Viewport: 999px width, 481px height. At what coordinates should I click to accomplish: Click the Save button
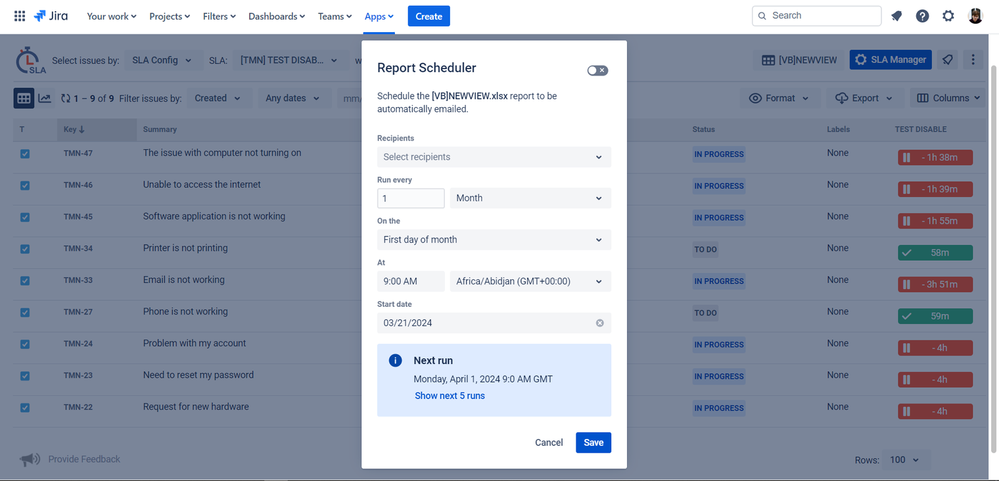tap(593, 443)
